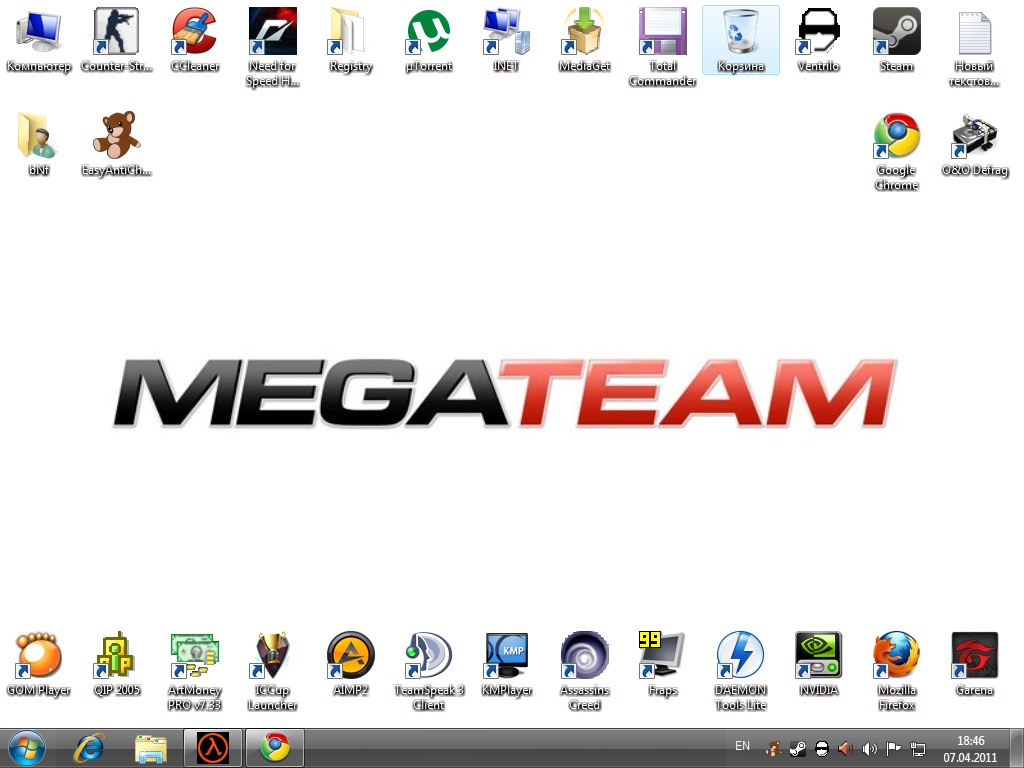Open the GOM Player shortcut

click(x=39, y=664)
